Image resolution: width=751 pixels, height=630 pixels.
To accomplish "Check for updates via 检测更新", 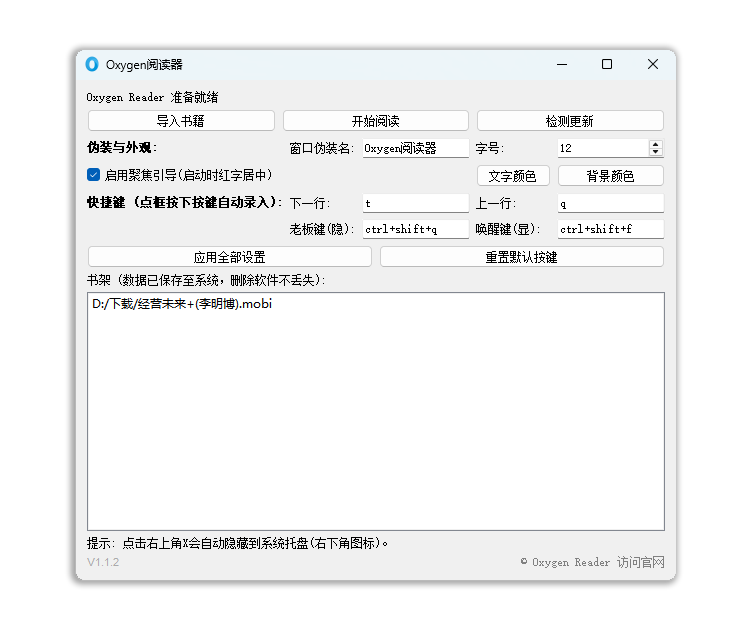I will (570, 121).
